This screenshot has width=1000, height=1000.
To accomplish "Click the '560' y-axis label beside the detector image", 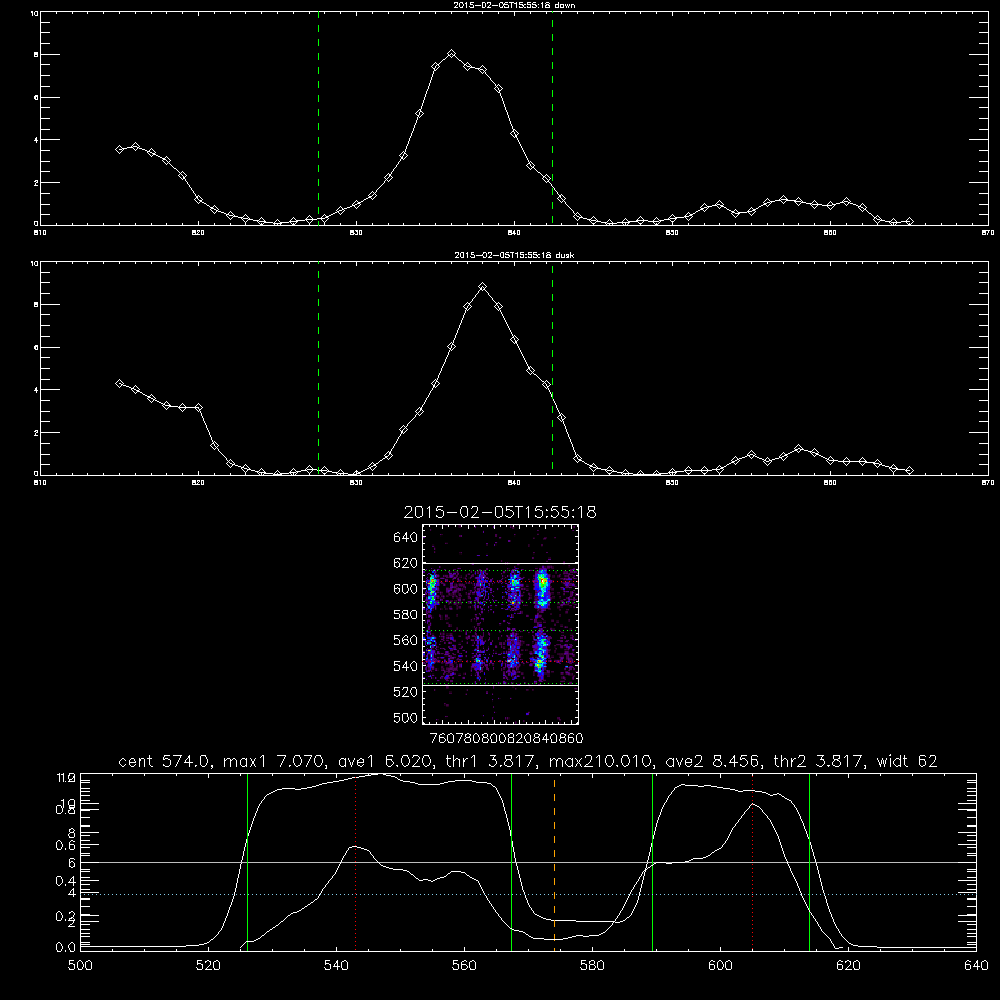I will 406,640.
